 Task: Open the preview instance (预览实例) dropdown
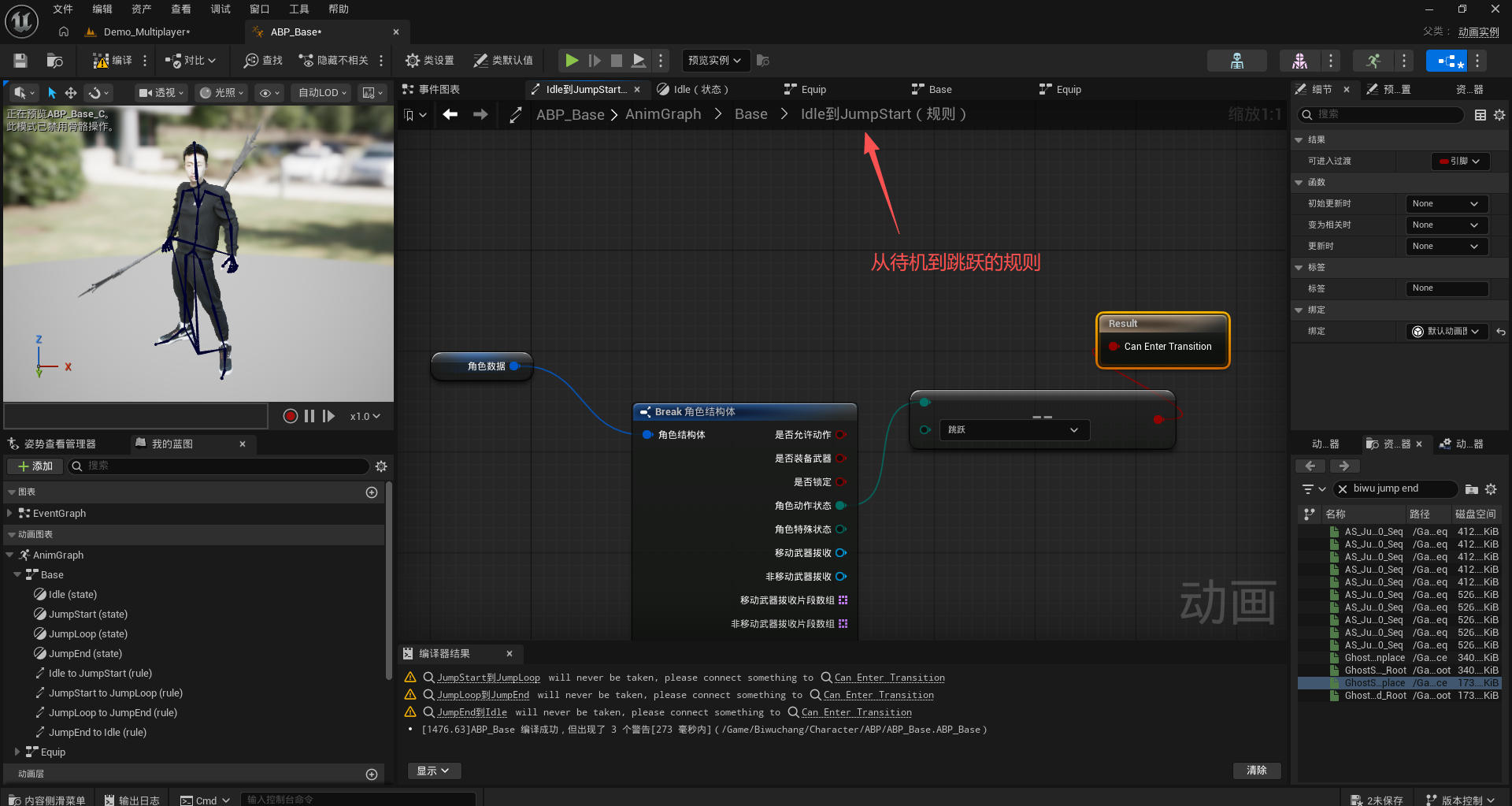pyautogui.click(x=714, y=61)
